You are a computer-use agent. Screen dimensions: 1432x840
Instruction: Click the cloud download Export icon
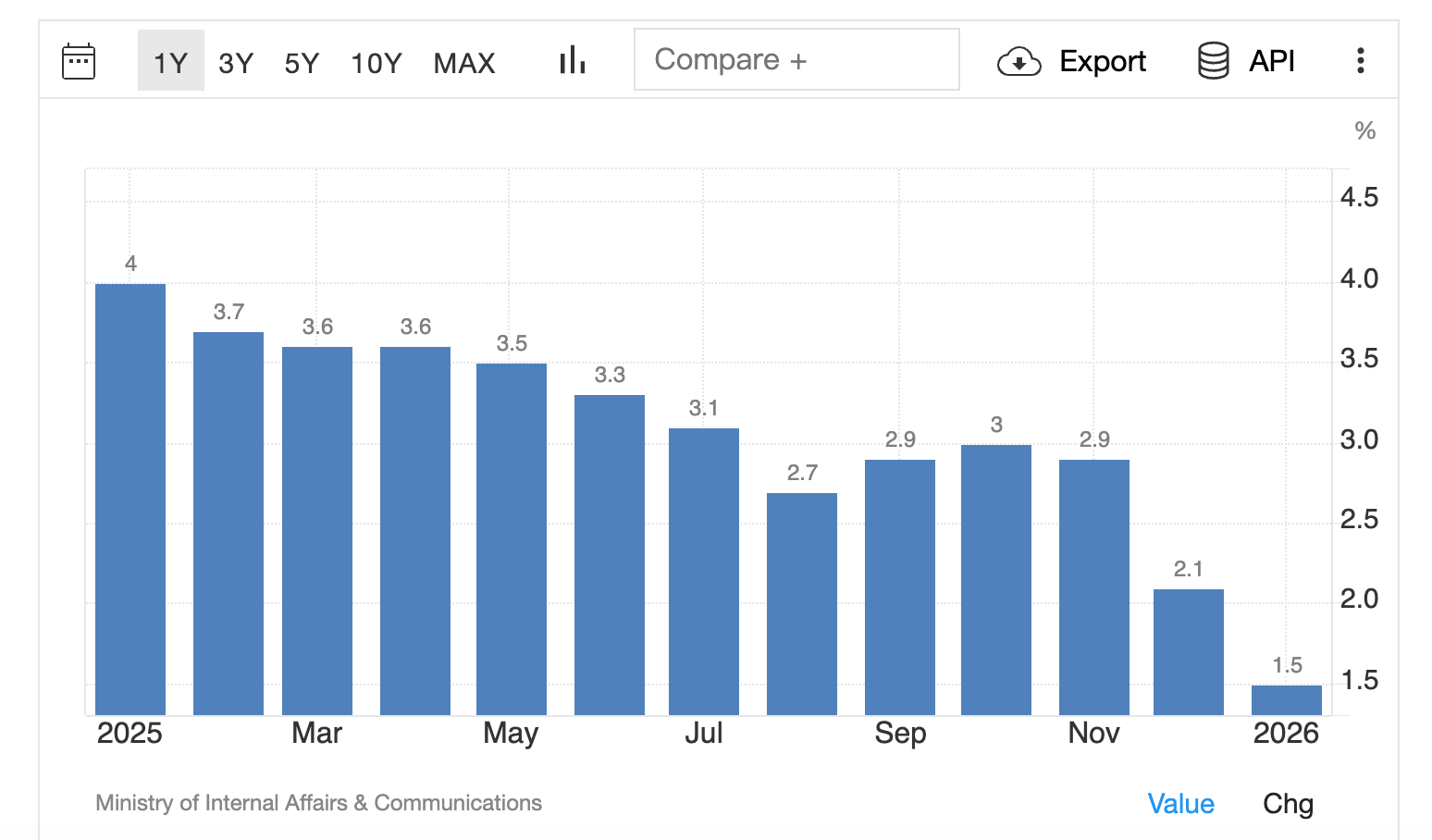tap(1018, 62)
